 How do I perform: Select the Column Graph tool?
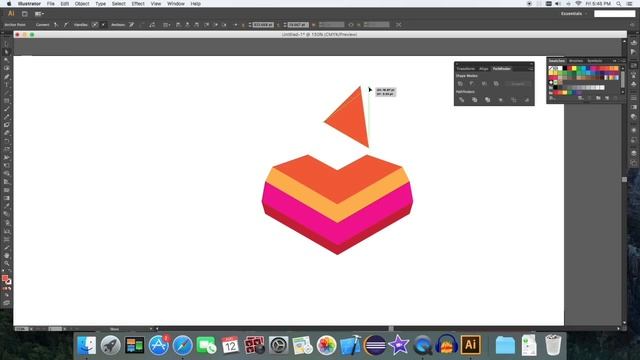coord(7,231)
